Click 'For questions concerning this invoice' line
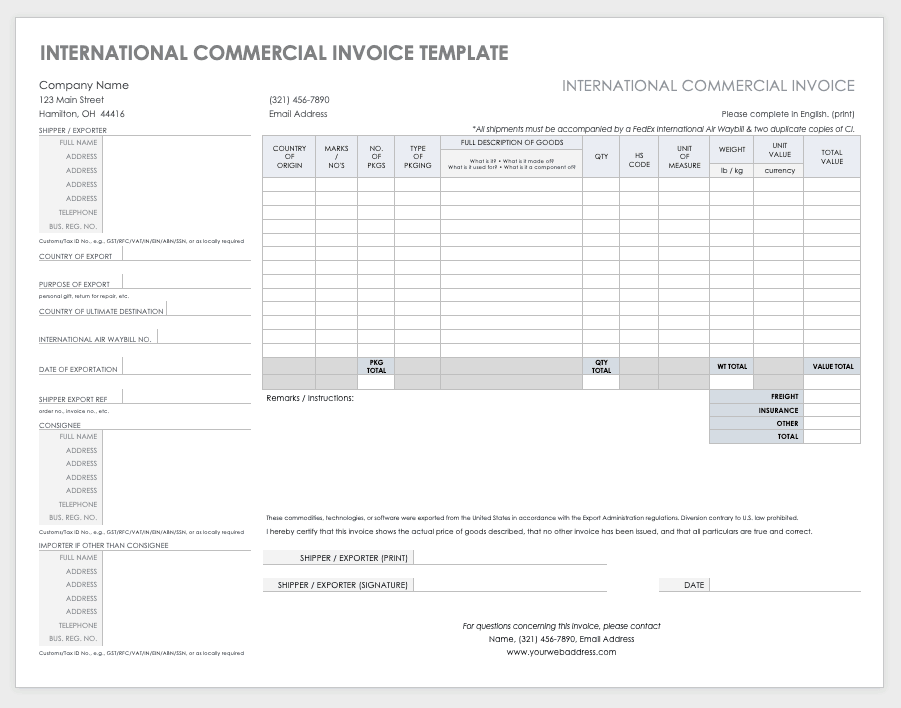901x708 pixels. pos(561,626)
